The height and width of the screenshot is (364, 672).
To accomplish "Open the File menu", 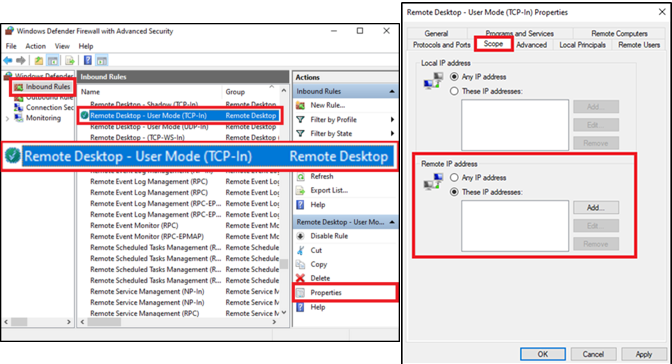I will point(11,46).
